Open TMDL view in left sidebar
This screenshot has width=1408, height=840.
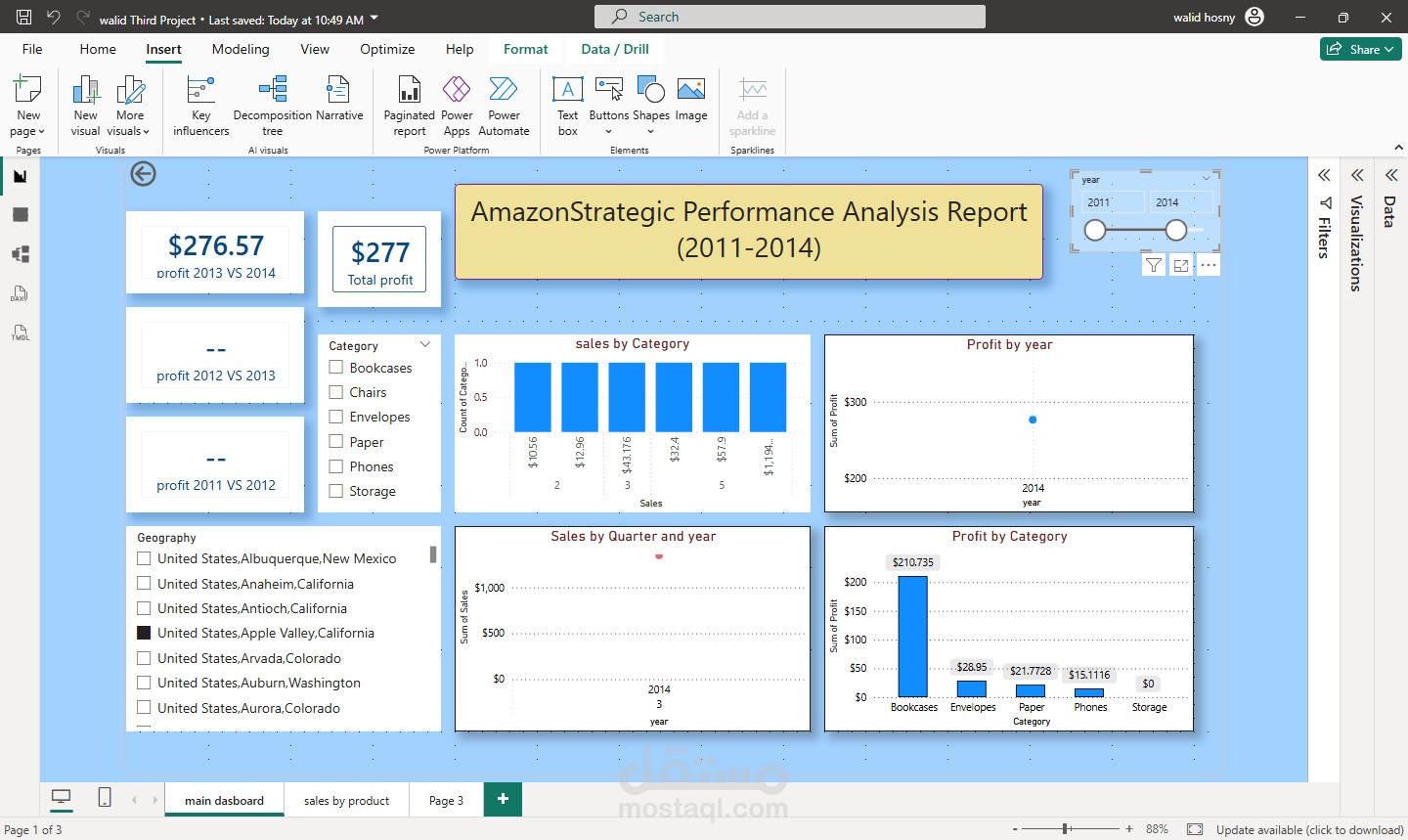tap(21, 332)
